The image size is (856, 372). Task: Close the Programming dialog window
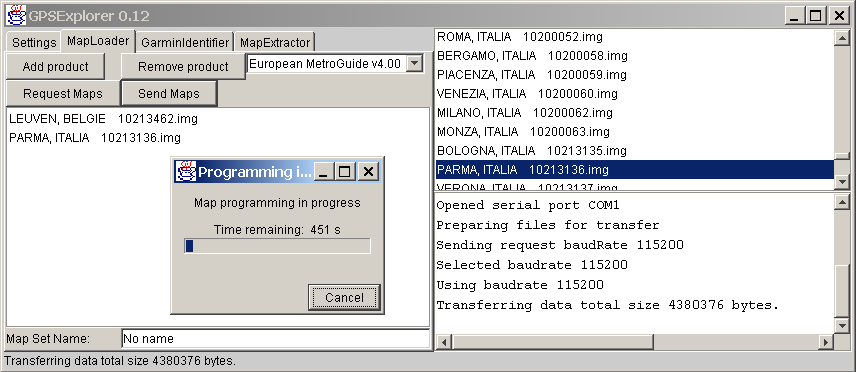pos(368,172)
